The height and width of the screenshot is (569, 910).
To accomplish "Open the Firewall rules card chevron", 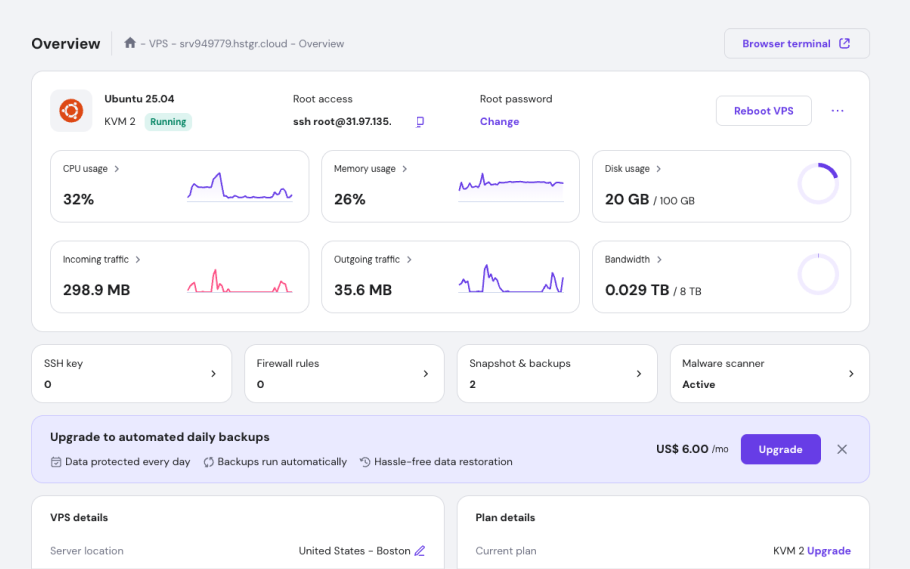I will pyautogui.click(x=425, y=374).
